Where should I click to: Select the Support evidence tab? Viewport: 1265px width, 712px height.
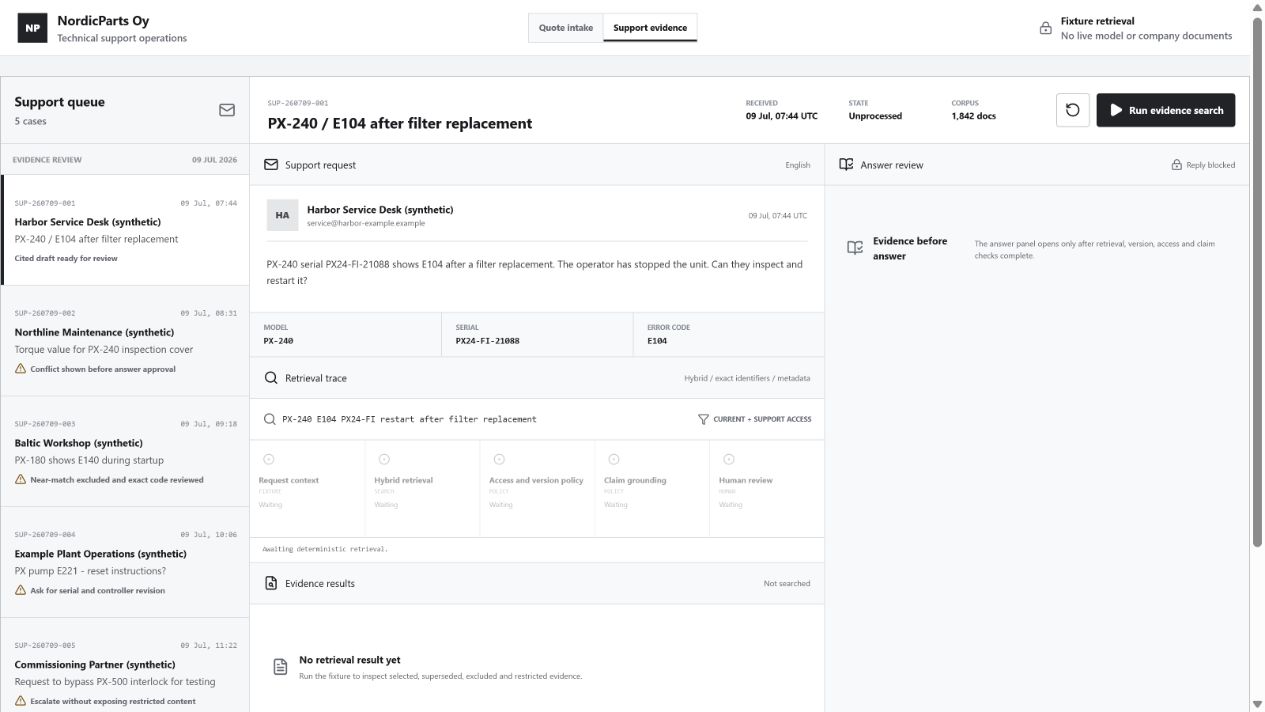pos(650,28)
